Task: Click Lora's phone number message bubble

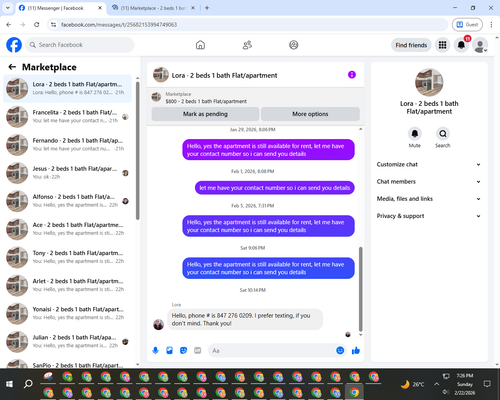Action: click(x=245, y=319)
